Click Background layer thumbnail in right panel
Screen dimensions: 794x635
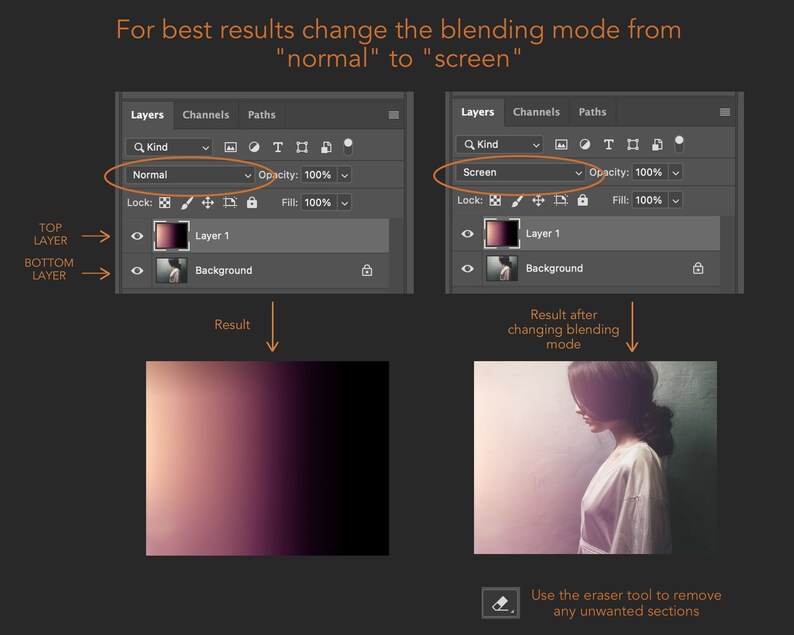click(502, 268)
